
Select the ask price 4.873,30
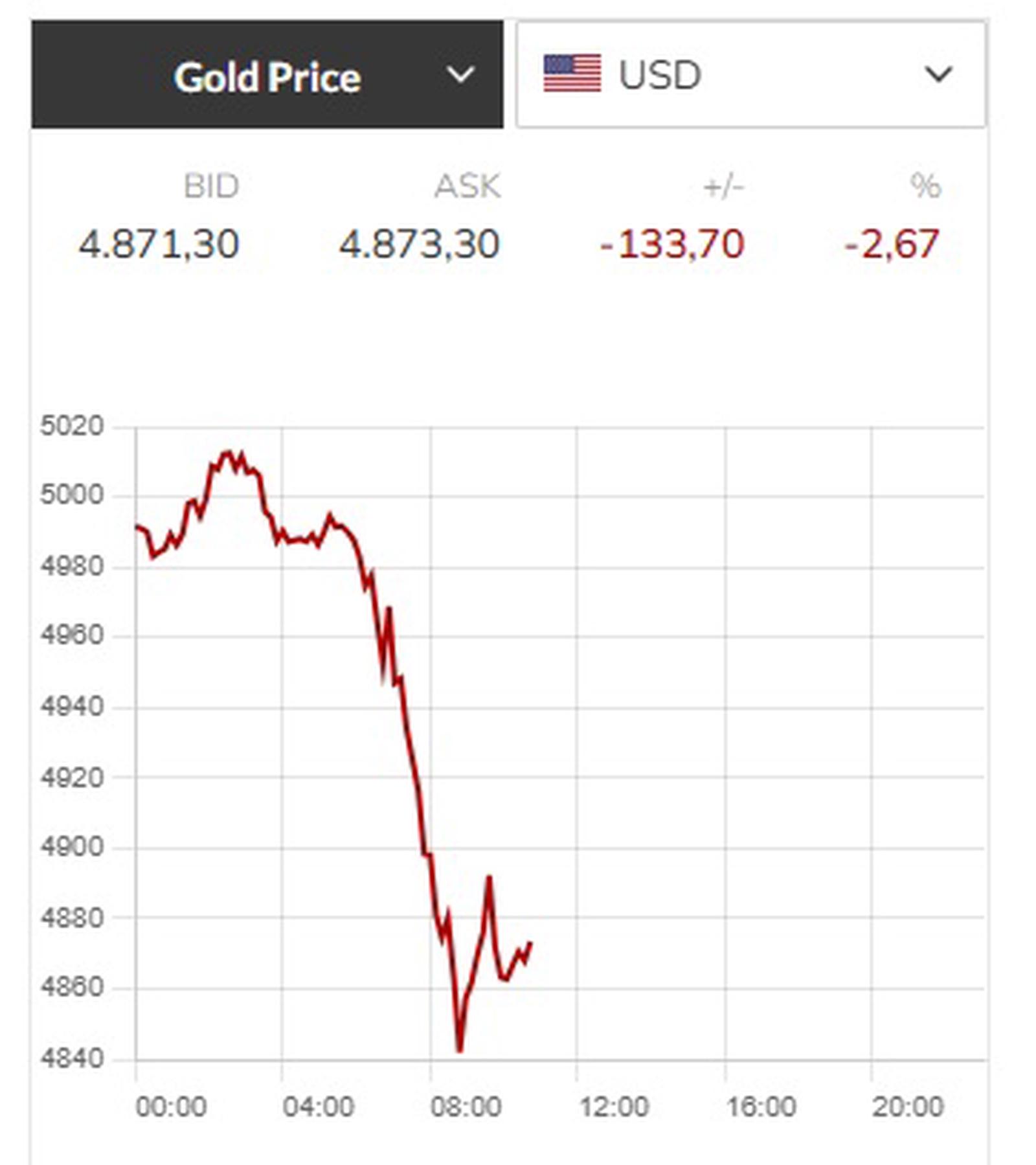point(420,245)
